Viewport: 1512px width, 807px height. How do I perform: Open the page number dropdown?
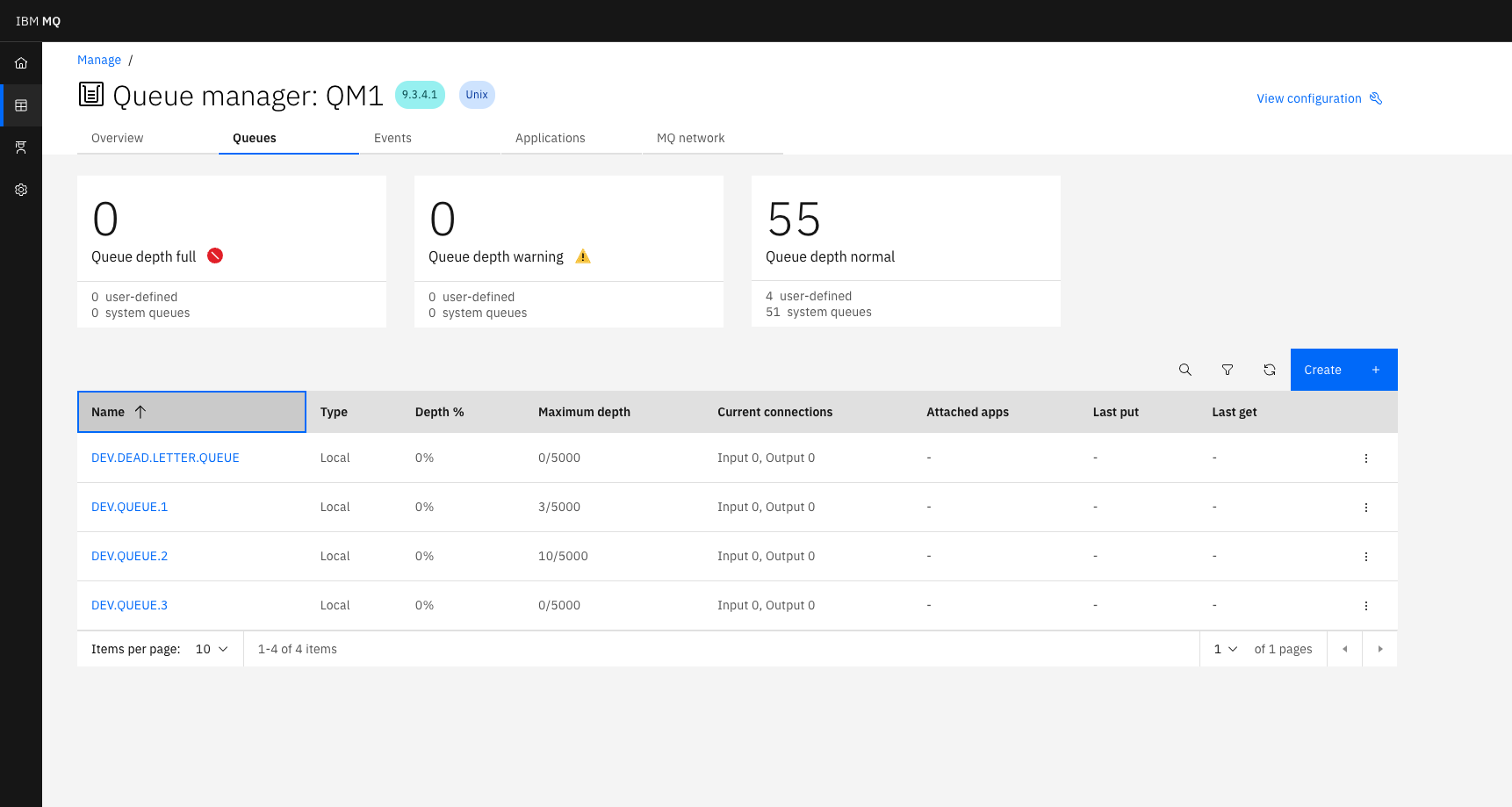point(1223,648)
